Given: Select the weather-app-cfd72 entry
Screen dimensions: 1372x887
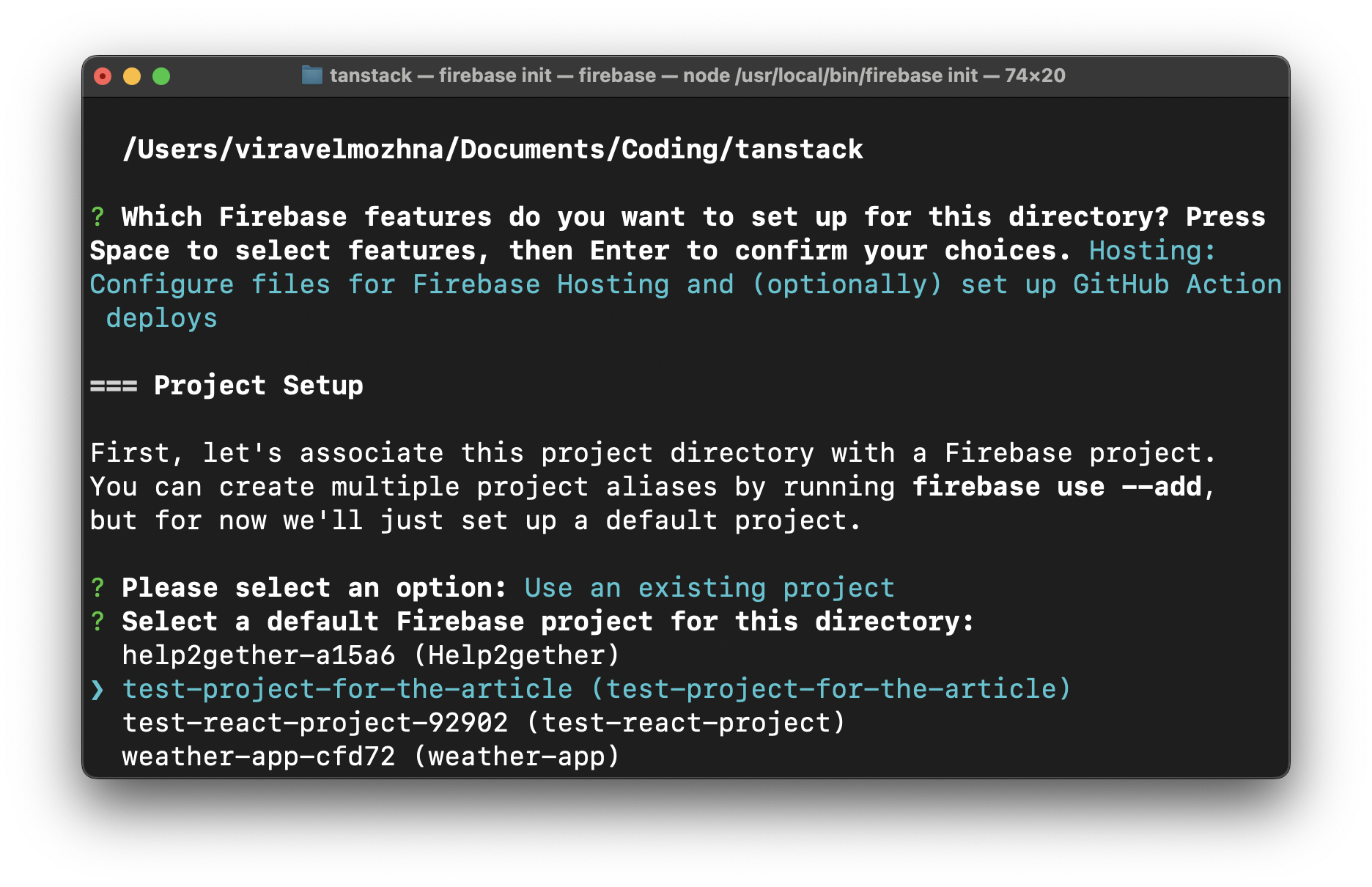Looking at the screenshot, I should tap(370, 756).
